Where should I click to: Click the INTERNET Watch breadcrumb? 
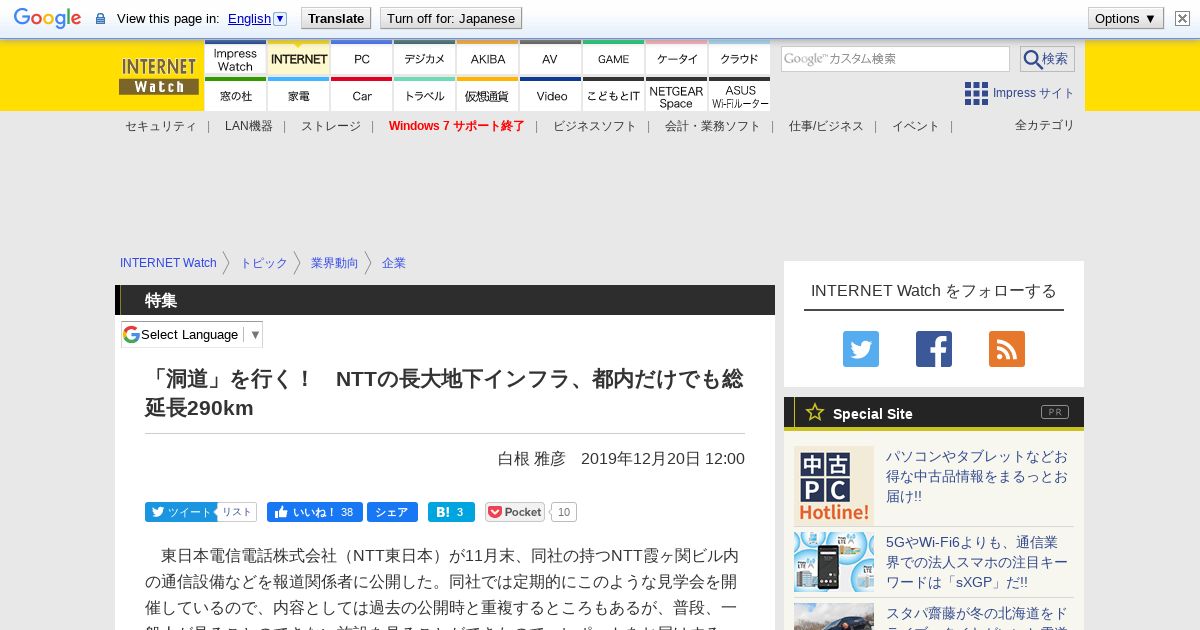[168, 263]
